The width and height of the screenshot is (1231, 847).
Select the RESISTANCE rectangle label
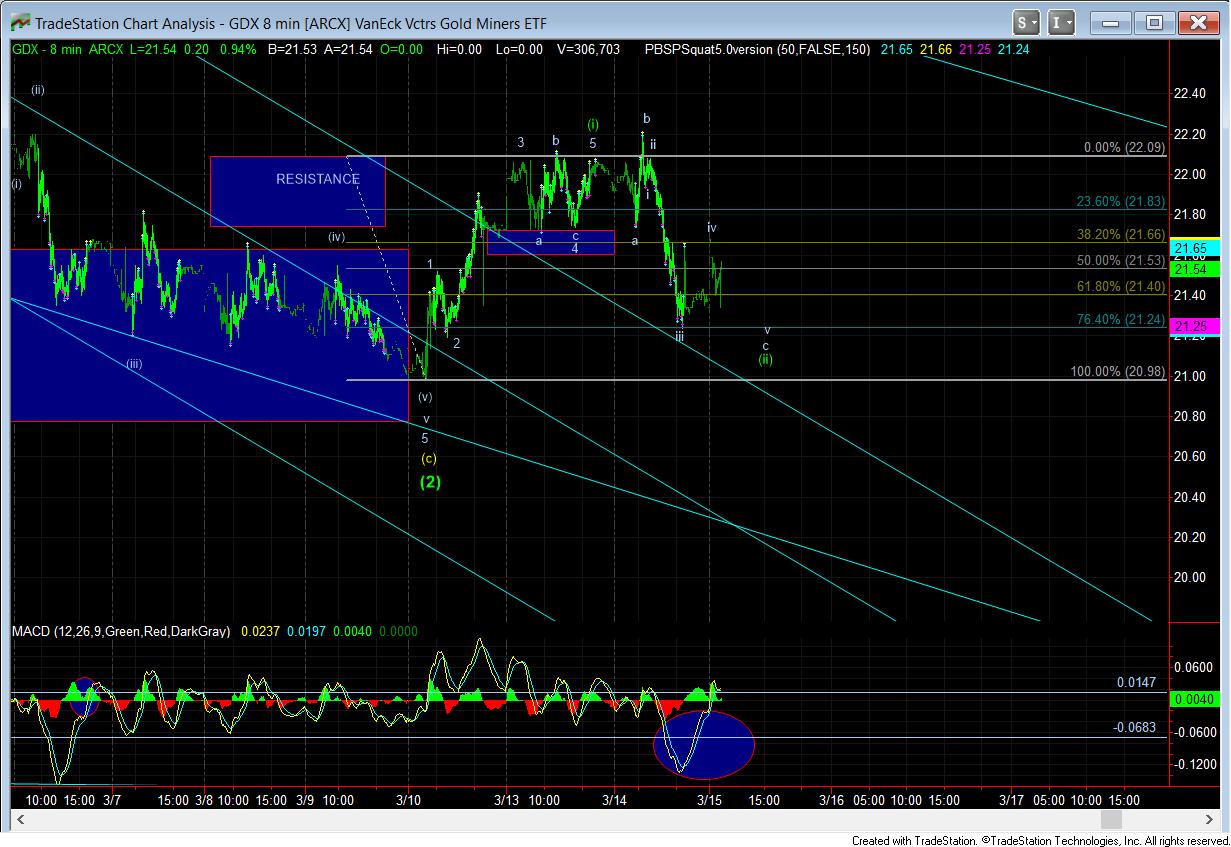(317, 180)
